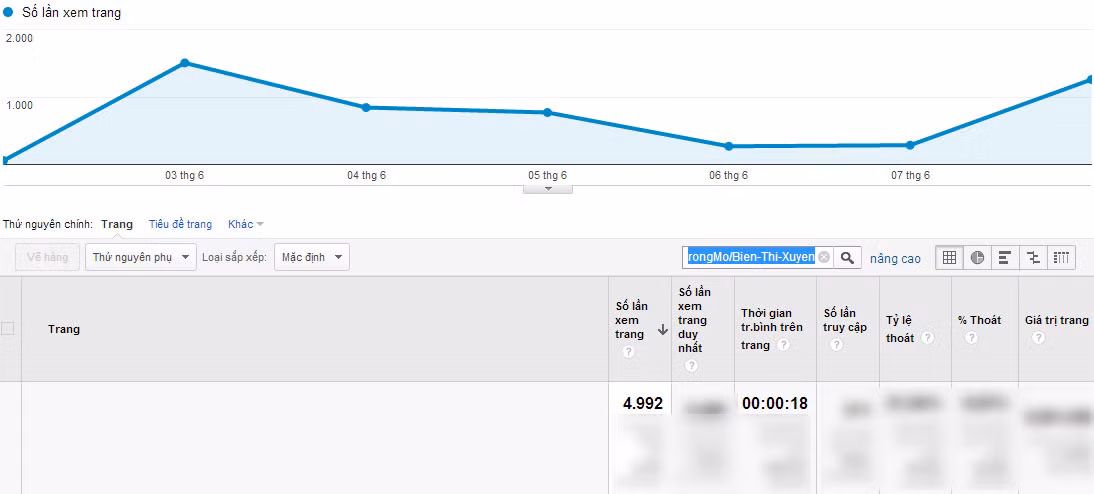
Task: Sort by Tỷ lệ thoát column
Action: 901,329
